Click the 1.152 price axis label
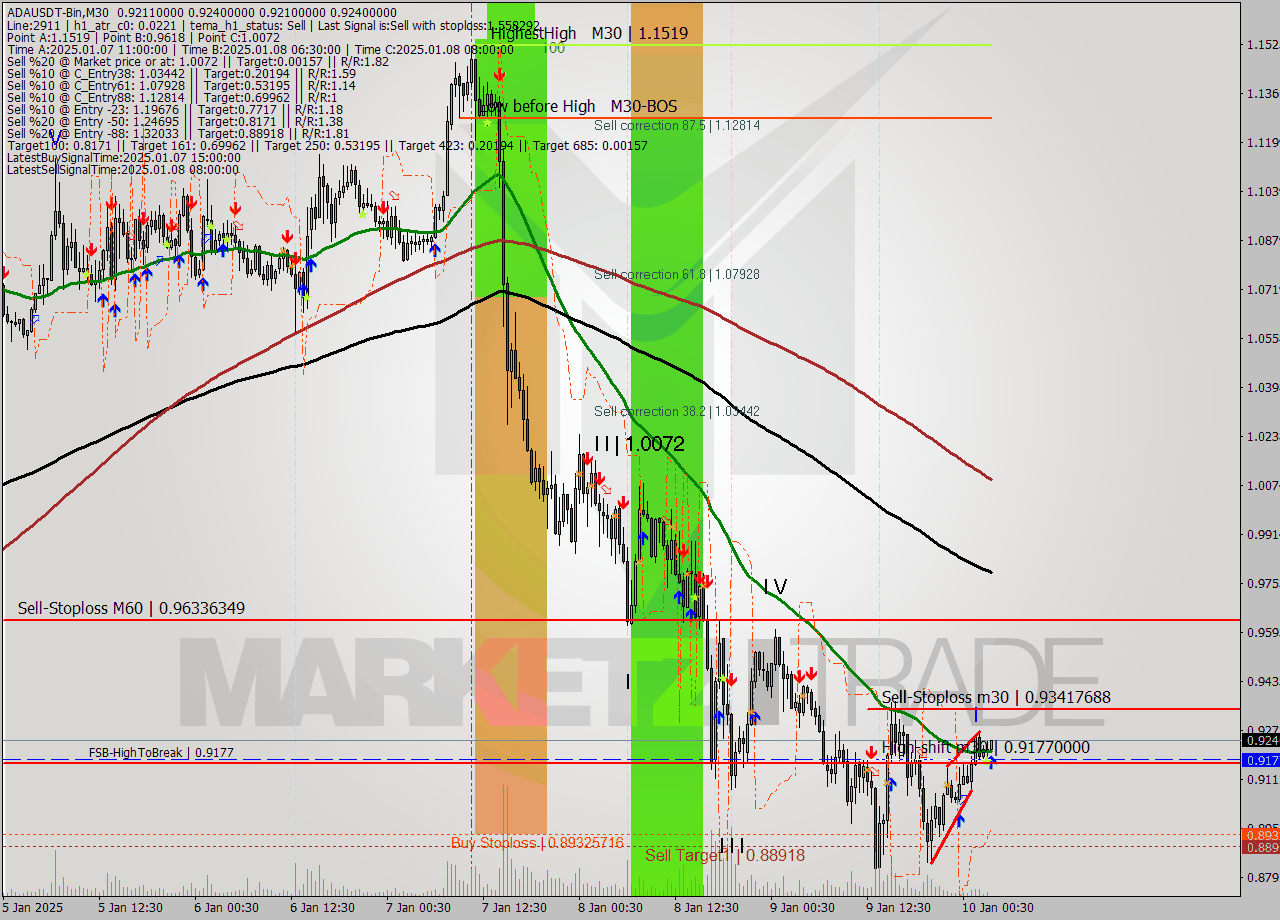This screenshot has width=1280, height=920. [x=1262, y=45]
